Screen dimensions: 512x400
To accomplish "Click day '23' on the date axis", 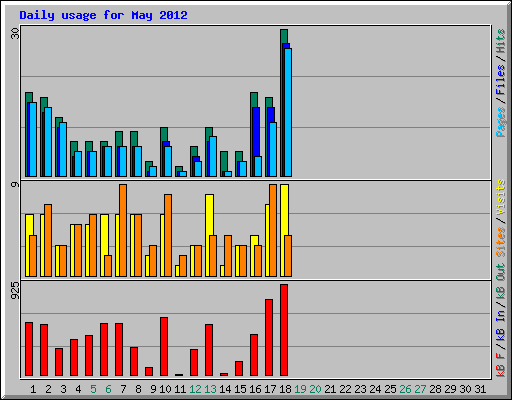I will tap(360, 389).
